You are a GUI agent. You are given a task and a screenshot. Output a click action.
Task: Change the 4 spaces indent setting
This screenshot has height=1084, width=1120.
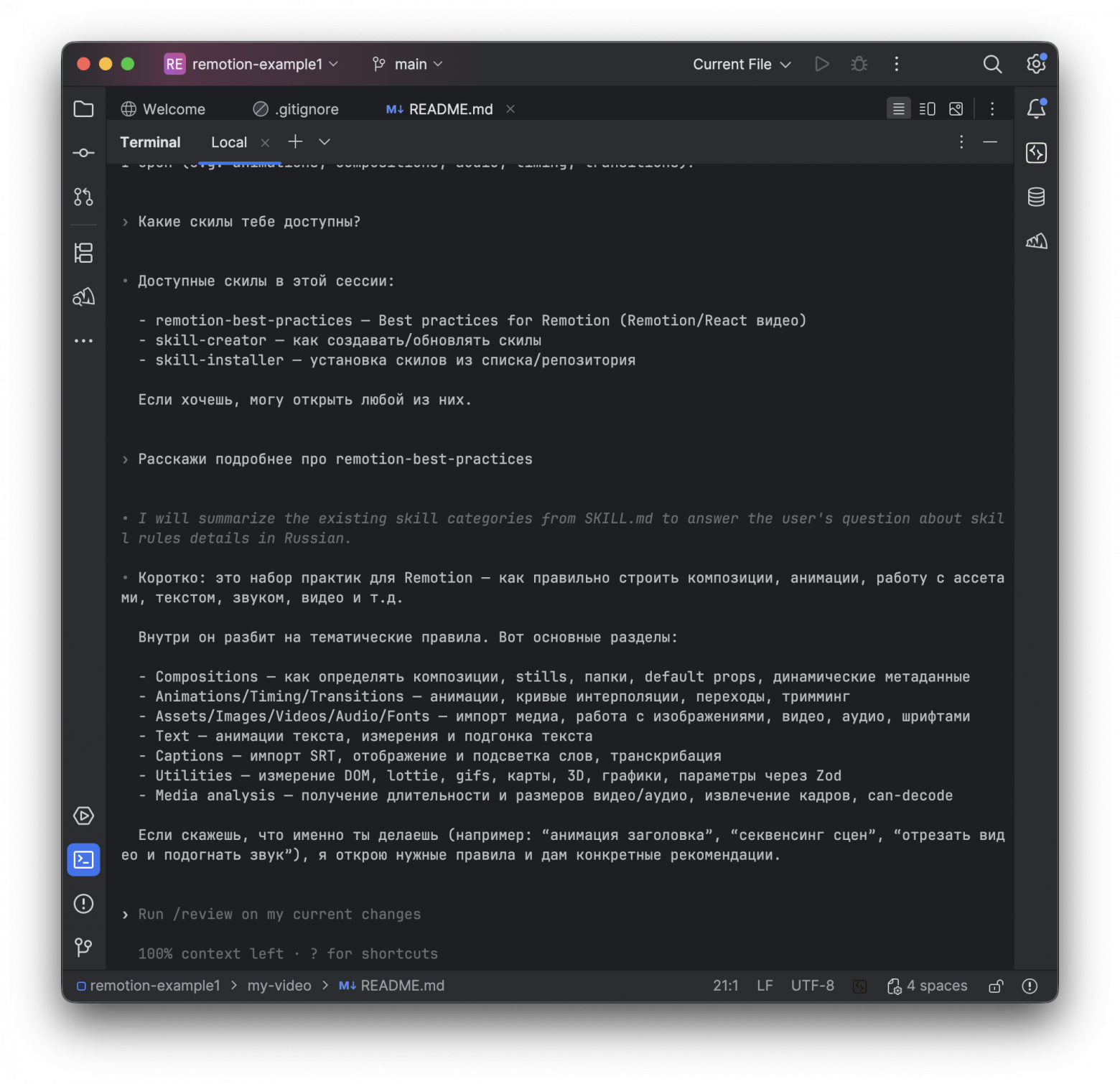(928, 986)
